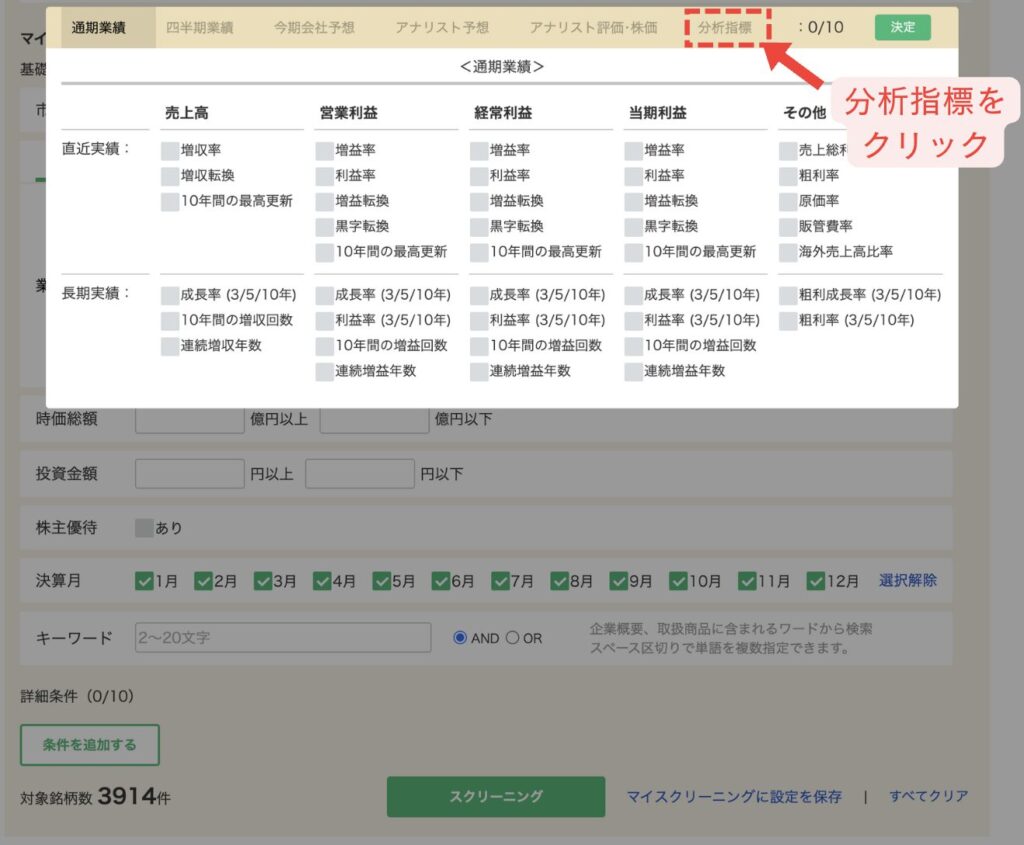Enable 10年間の最高更新 under 経常利益
The image size is (1024, 845).
479,253
